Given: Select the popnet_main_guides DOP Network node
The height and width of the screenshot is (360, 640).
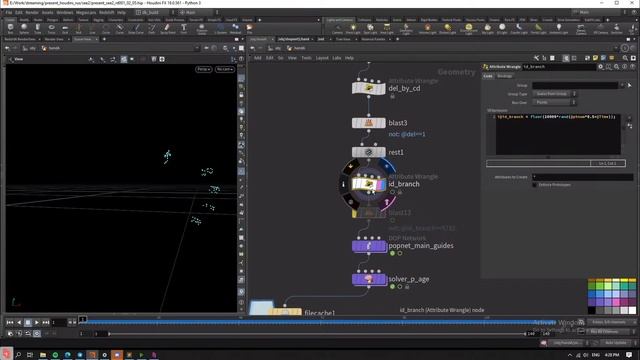Looking at the screenshot, I should click(x=369, y=246).
